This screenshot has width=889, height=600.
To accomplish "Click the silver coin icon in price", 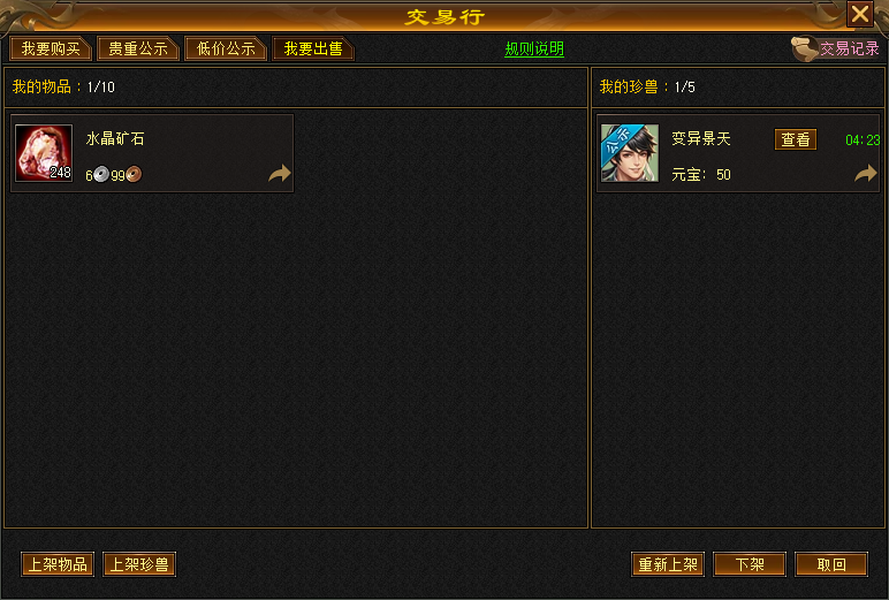I will pos(101,174).
